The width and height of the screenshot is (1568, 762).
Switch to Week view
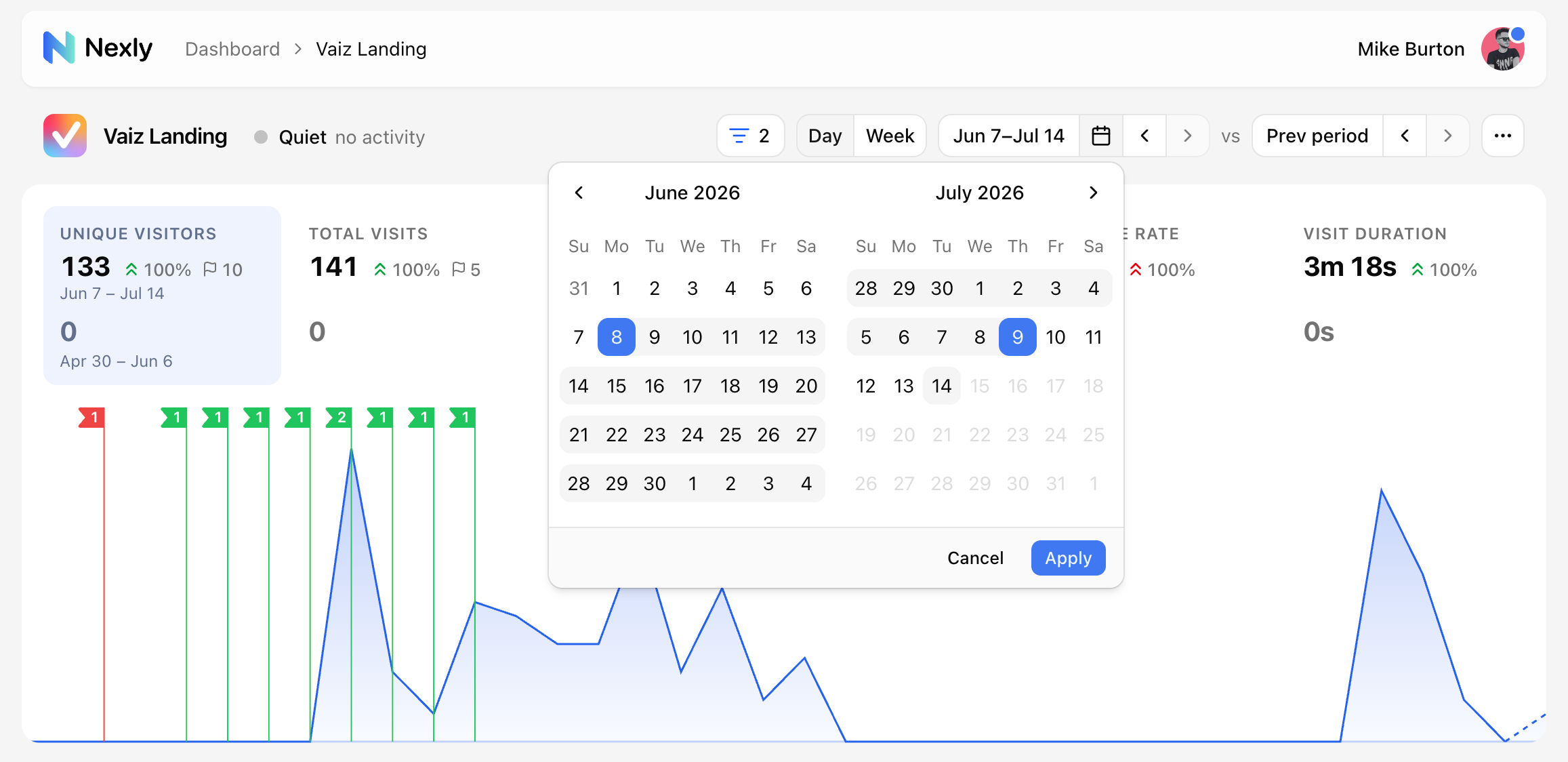tap(890, 136)
